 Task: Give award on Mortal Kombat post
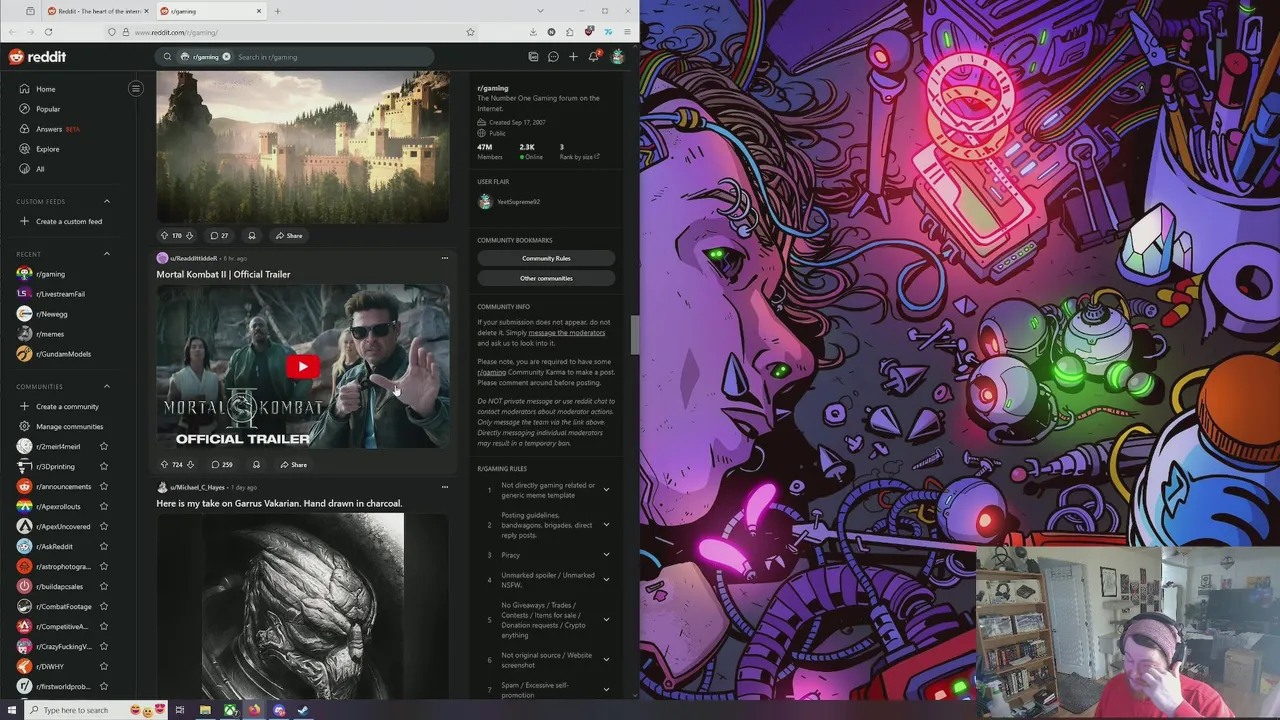click(256, 465)
